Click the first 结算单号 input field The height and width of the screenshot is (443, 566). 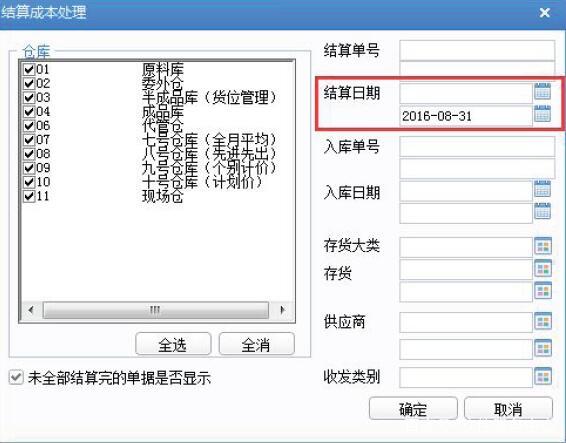click(x=477, y=50)
